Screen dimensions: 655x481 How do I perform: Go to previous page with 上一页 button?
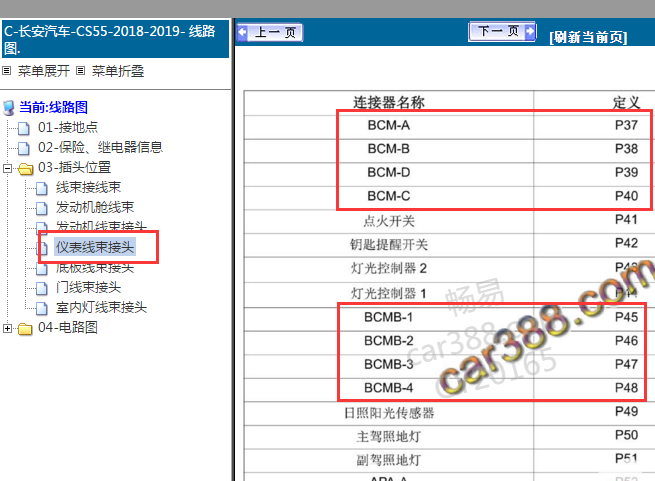[270, 33]
